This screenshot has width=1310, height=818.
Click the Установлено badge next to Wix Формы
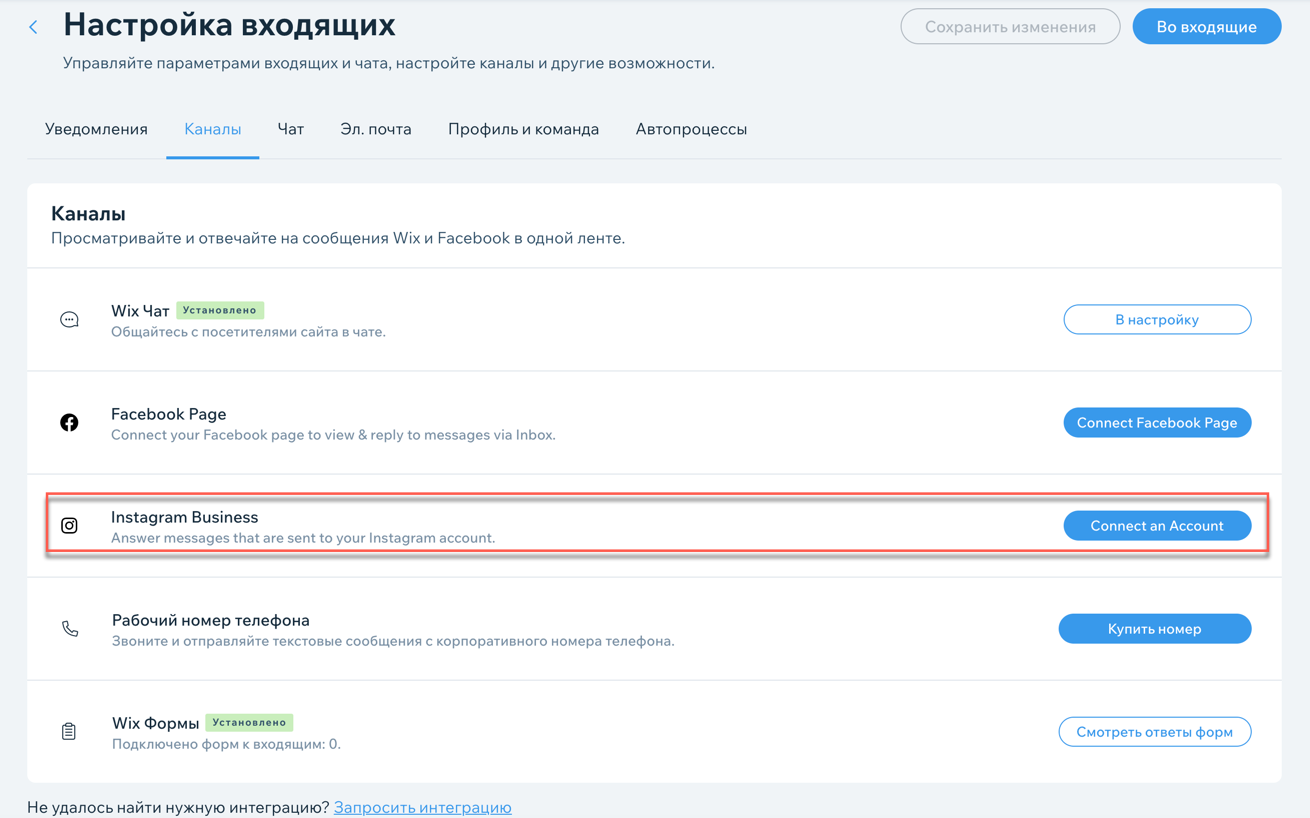click(x=249, y=722)
